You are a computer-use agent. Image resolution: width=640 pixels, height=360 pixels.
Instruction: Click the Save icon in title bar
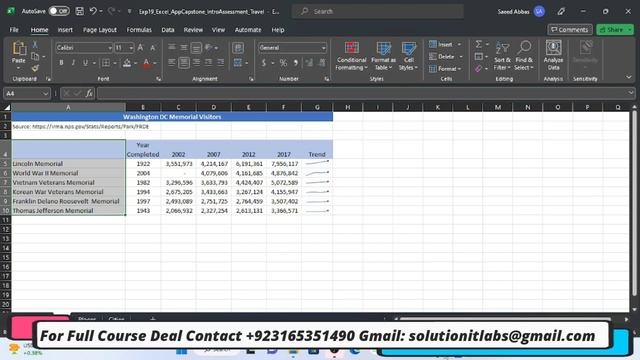point(80,11)
